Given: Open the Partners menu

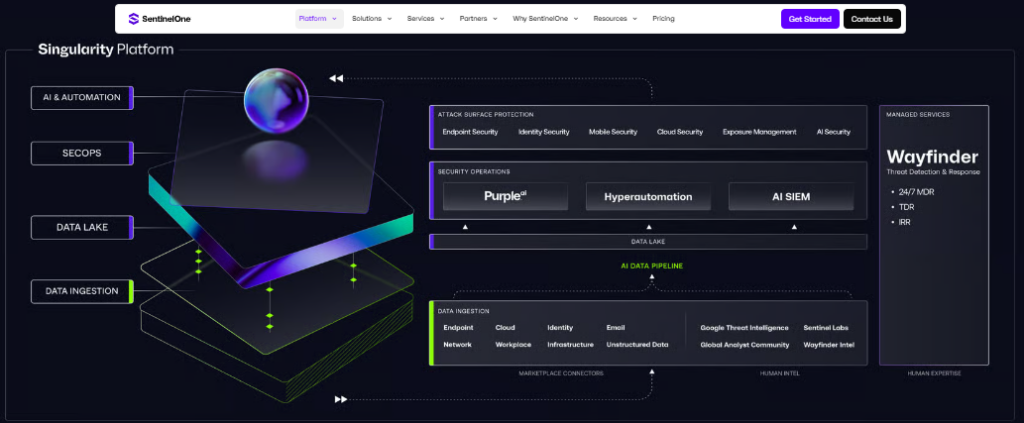Looking at the screenshot, I should pyautogui.click(x=478, y=19).
